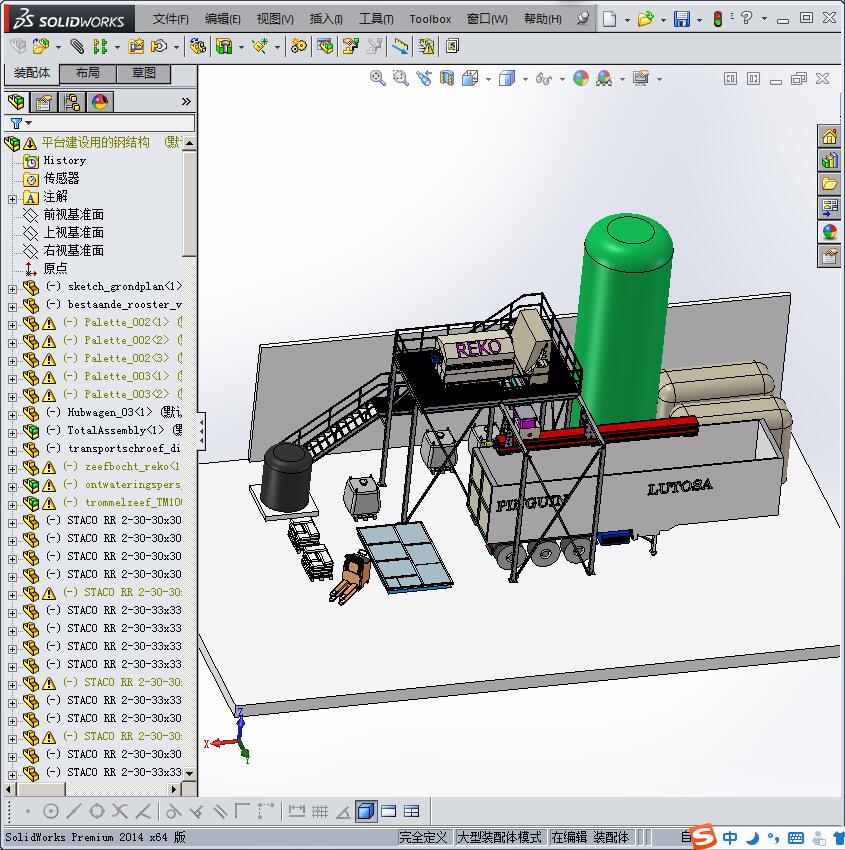Expand hidden manager tabs with double chevron

(x=186, y=102)
